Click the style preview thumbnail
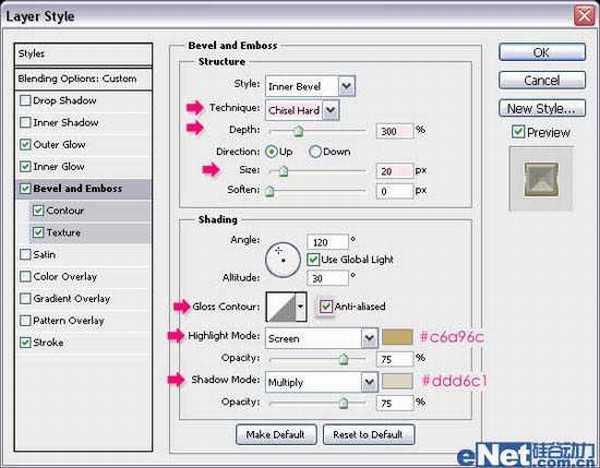Viewport: 600px width, 468px height. 539,181
